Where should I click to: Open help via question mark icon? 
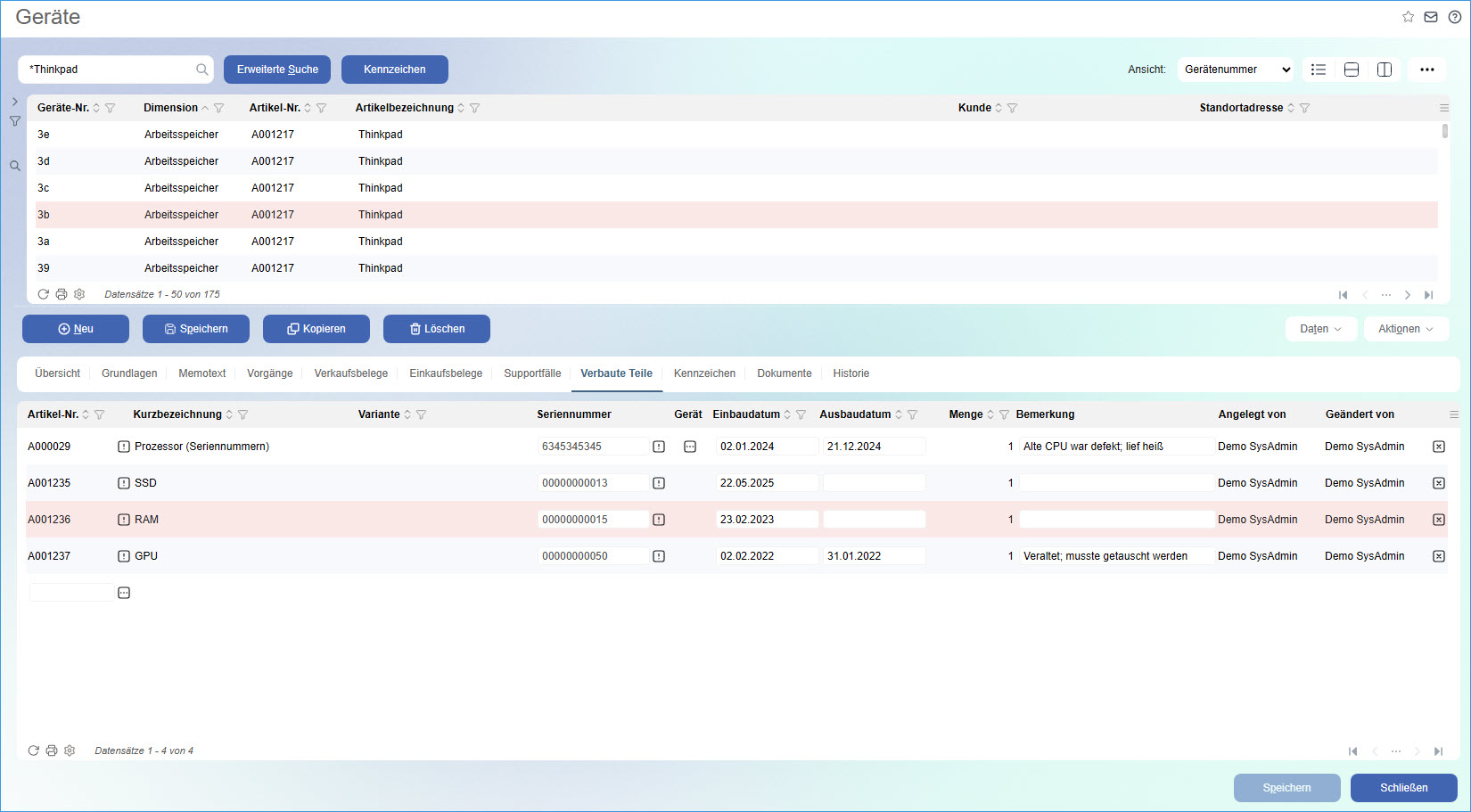1454,17
